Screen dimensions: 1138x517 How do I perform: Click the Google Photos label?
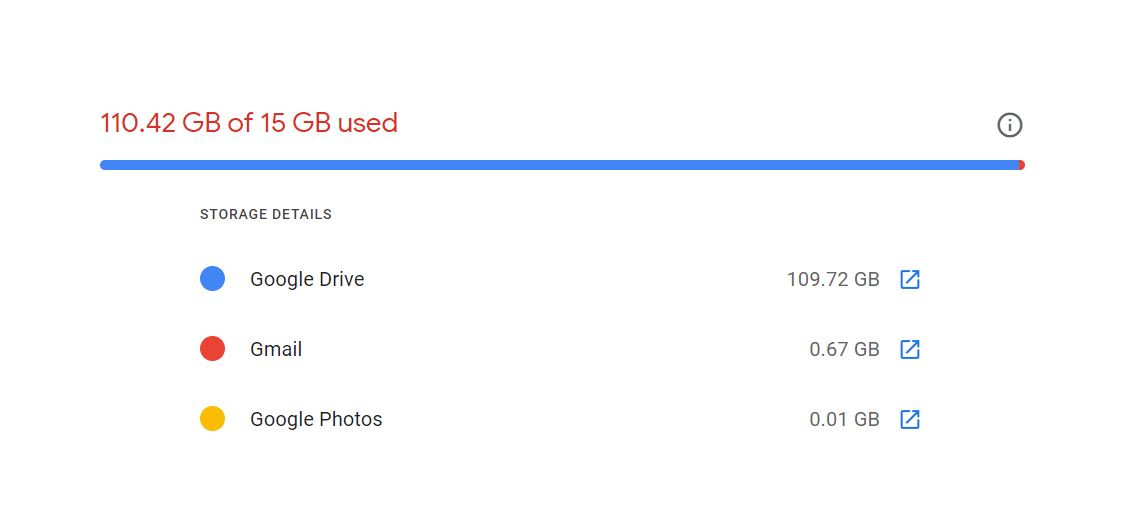pyautogui.click(x=316, y=419)
